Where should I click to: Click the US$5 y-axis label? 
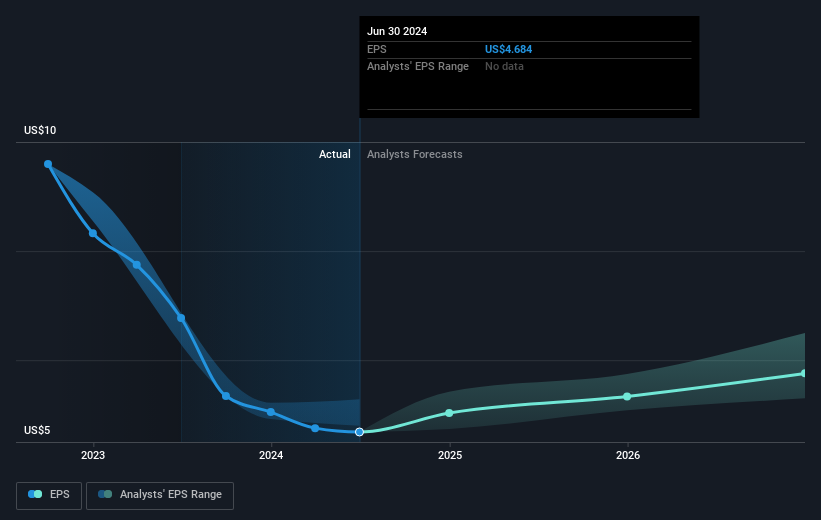37,430
